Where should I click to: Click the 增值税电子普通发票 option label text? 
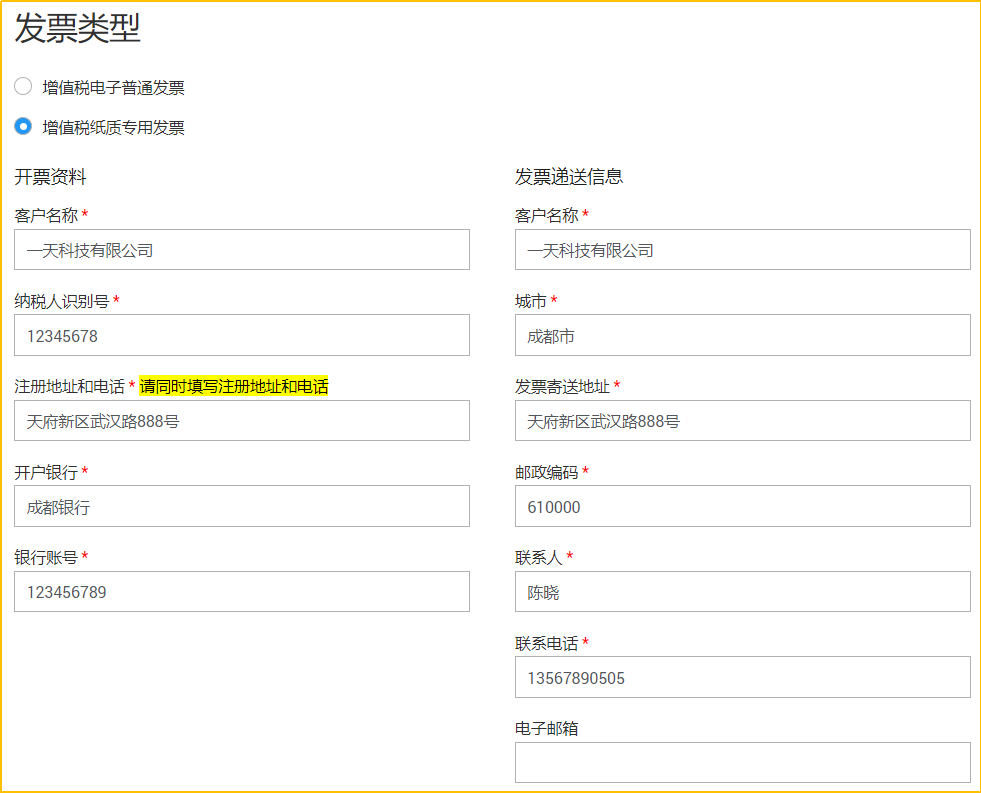click(113, 88)
